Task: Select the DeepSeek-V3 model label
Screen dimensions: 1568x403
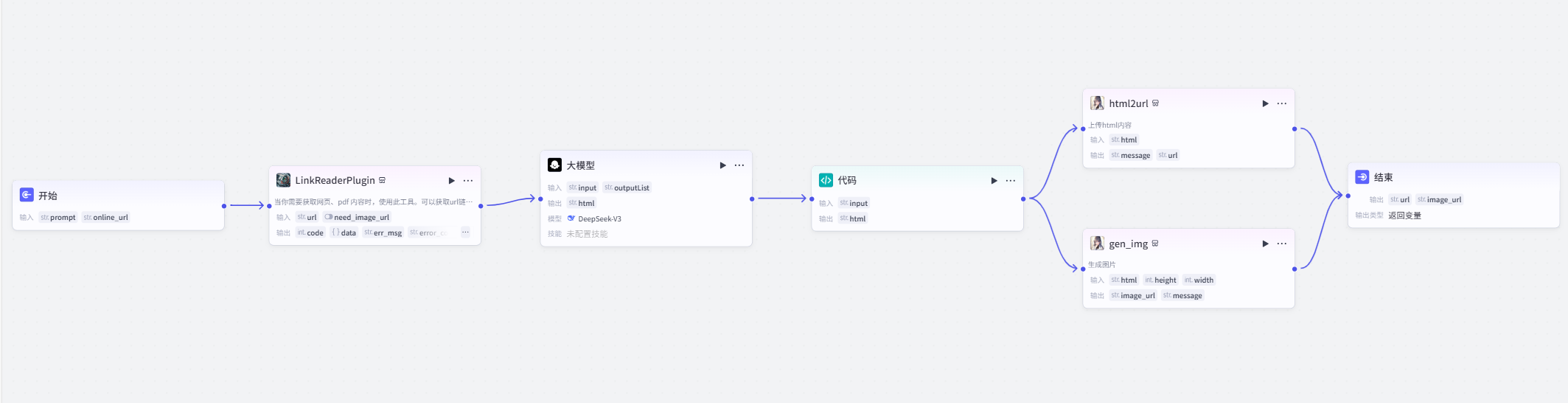Action: [x=599, y=219]
